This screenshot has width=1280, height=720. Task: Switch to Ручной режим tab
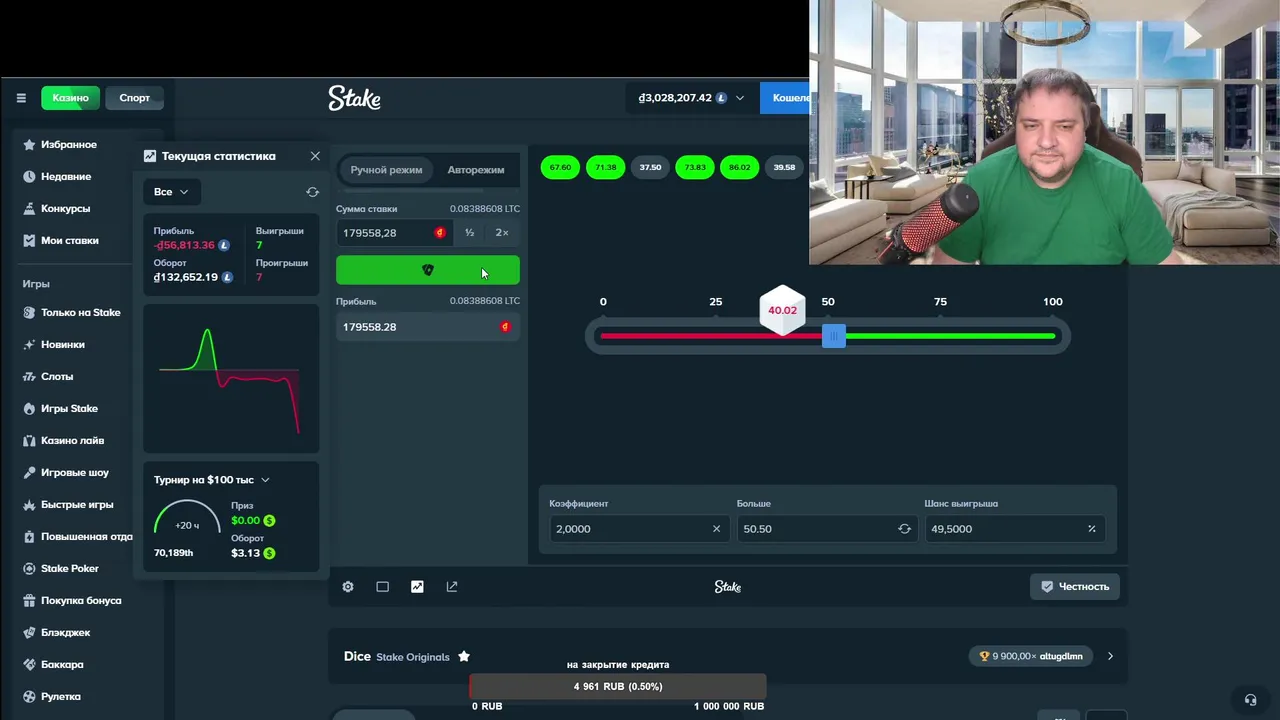pyautogui.click(x=386, y=170)
